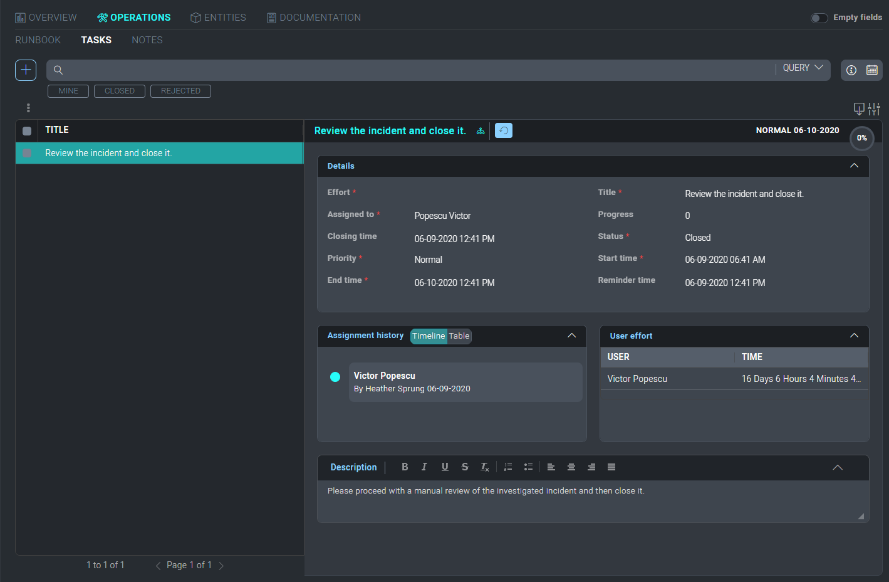889x582 pixels.
Task: Toggle the Empty fields switch
Action: point(819,18)
